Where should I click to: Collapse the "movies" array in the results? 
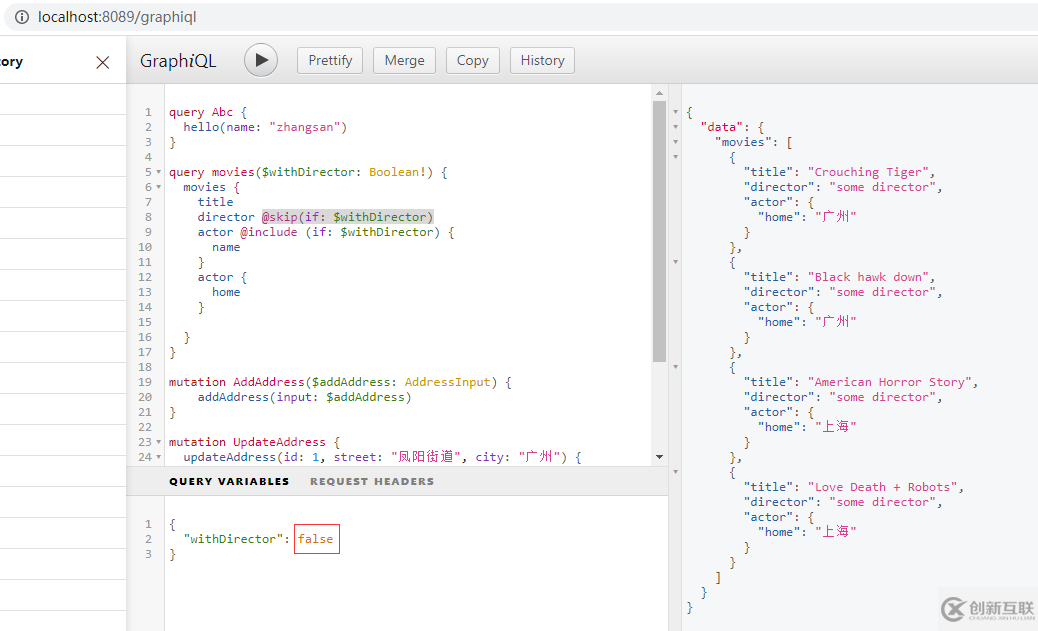point(676,142)
